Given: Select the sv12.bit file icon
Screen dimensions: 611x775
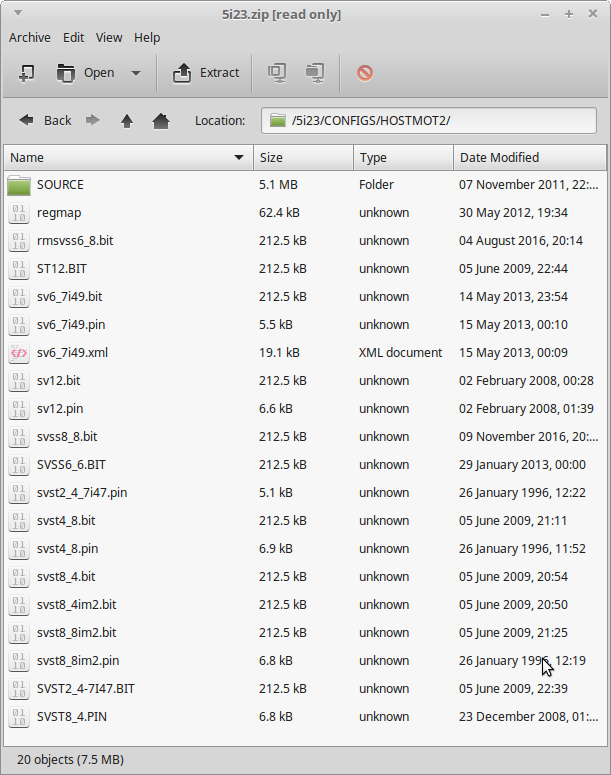Looking at the screenshot, I should pyautogui.click(x=19, y=381).
